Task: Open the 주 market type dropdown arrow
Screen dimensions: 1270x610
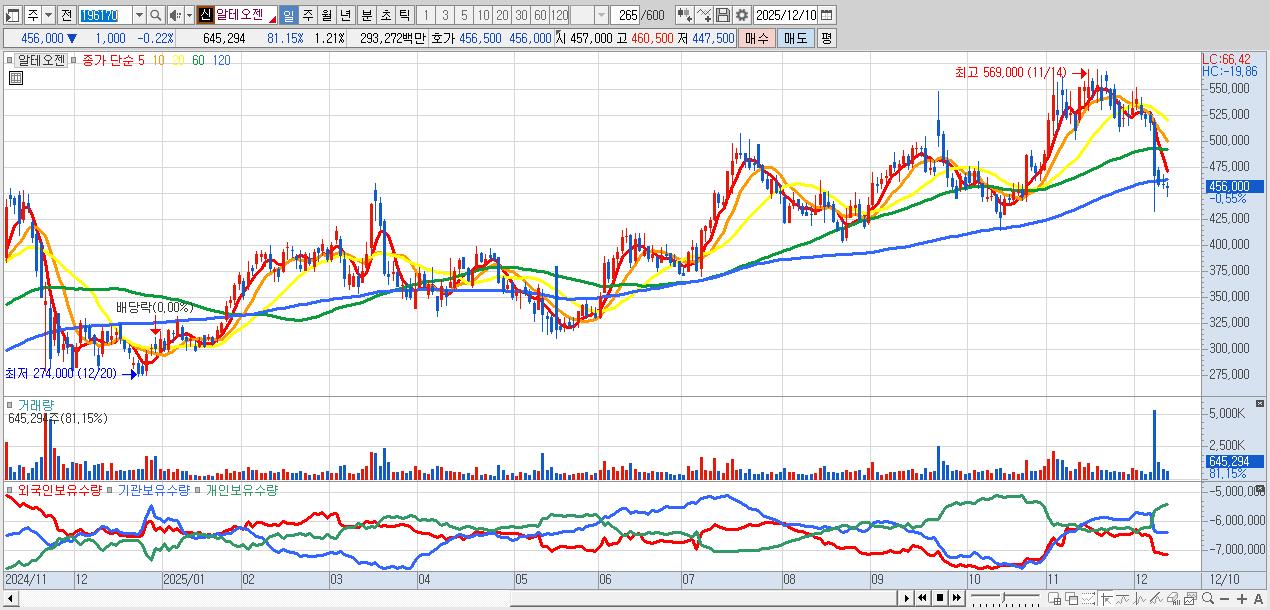Action: 48,16
